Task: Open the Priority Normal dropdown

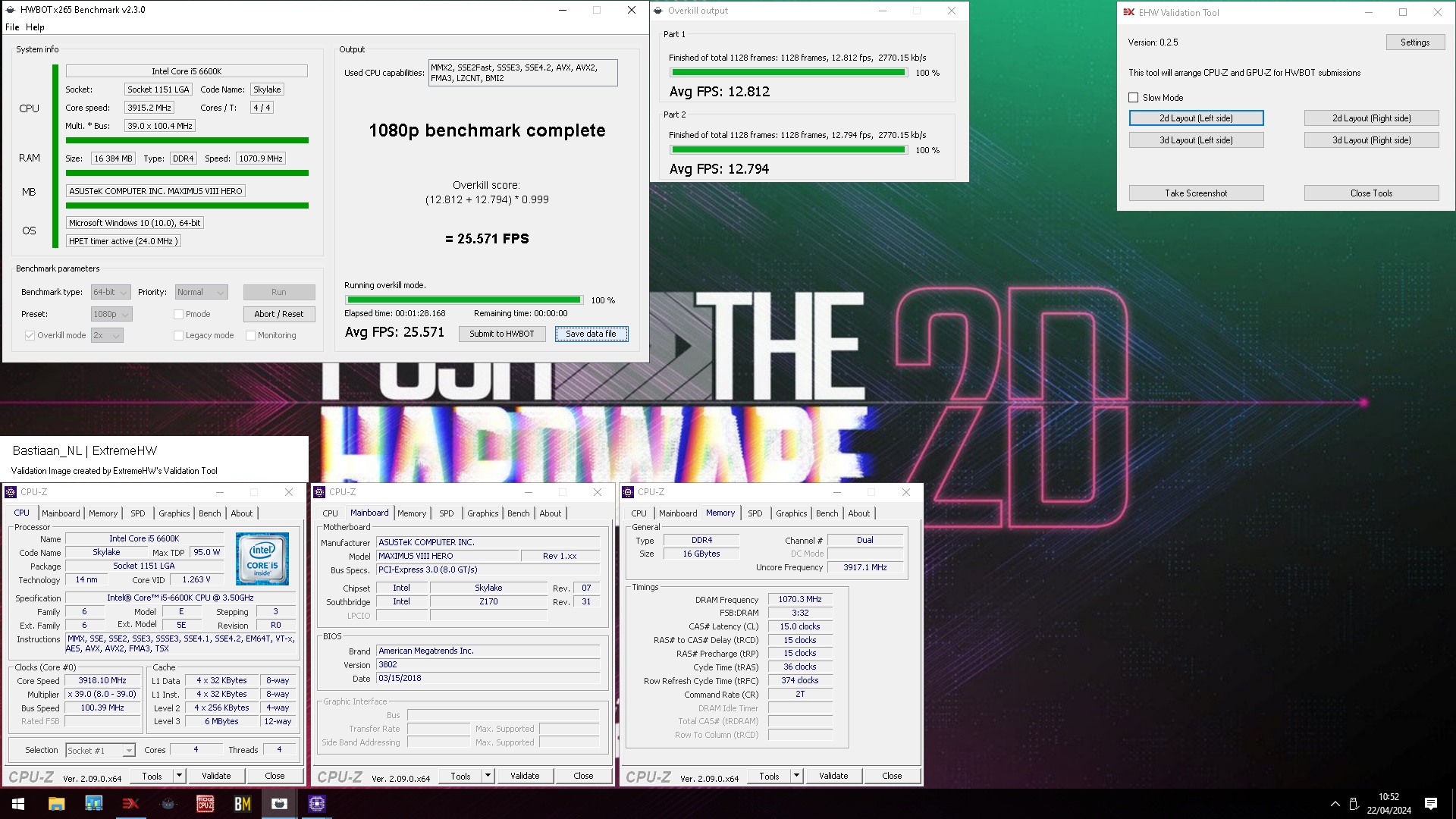Action: 201,292
